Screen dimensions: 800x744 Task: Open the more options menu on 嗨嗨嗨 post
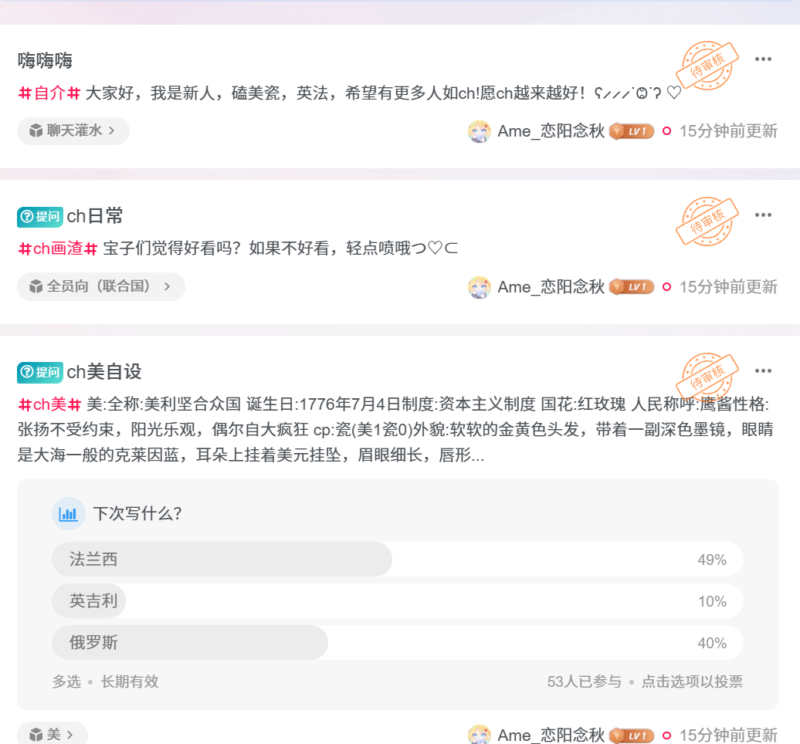coord(763,60)
